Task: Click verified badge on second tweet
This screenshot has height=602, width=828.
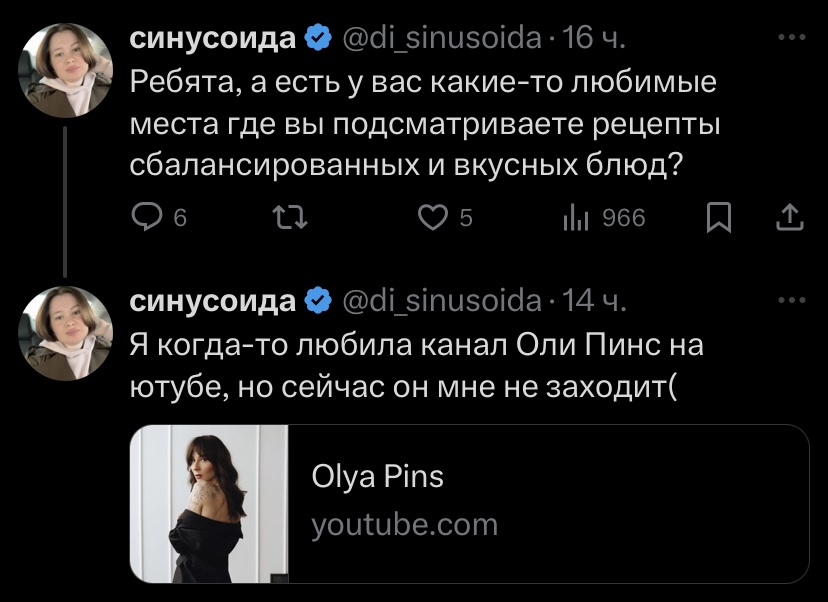Action: (318, 301)
